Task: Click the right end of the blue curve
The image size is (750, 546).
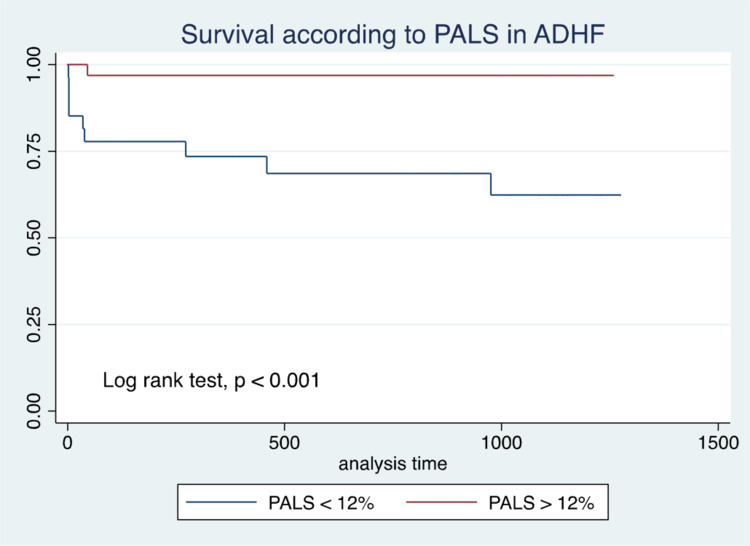Action: [620, 195]
